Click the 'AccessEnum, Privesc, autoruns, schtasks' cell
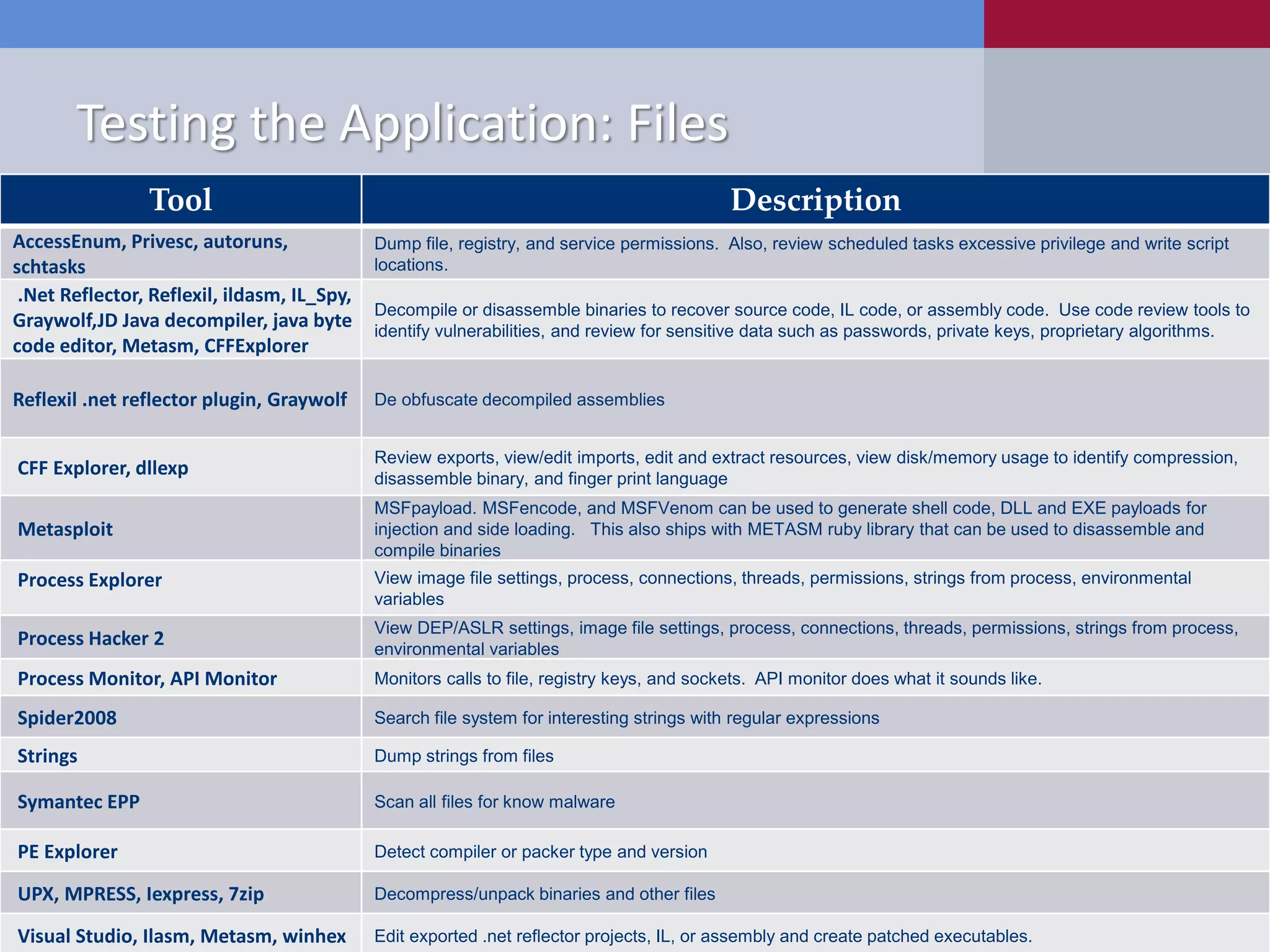Viewport: 1270px width, 952px height. (x=181, y=253)
